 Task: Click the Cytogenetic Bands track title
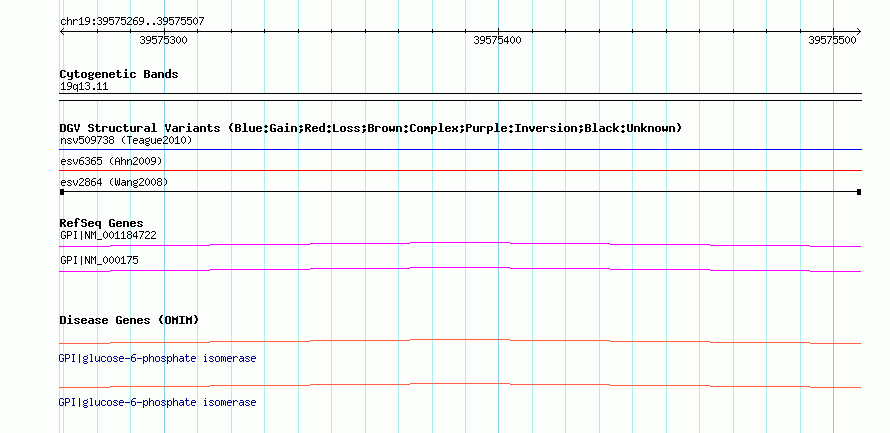point(119,74)
